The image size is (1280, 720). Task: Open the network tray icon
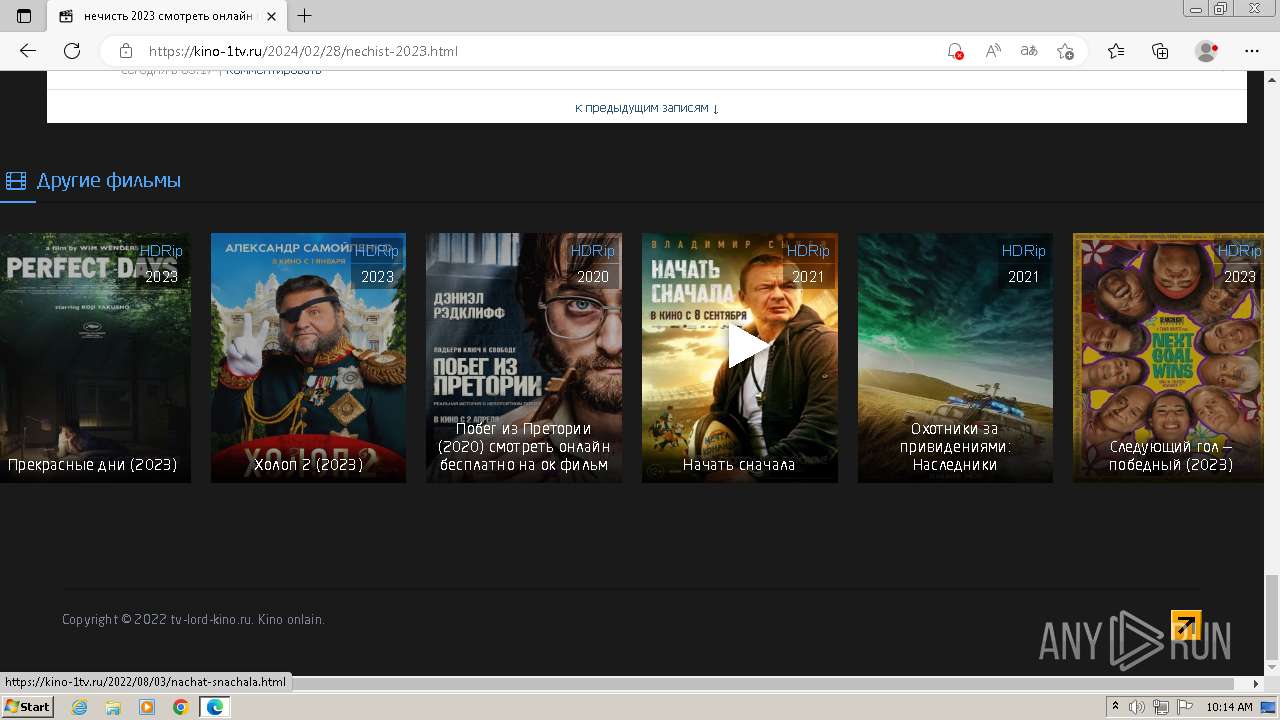(1161, 707)
